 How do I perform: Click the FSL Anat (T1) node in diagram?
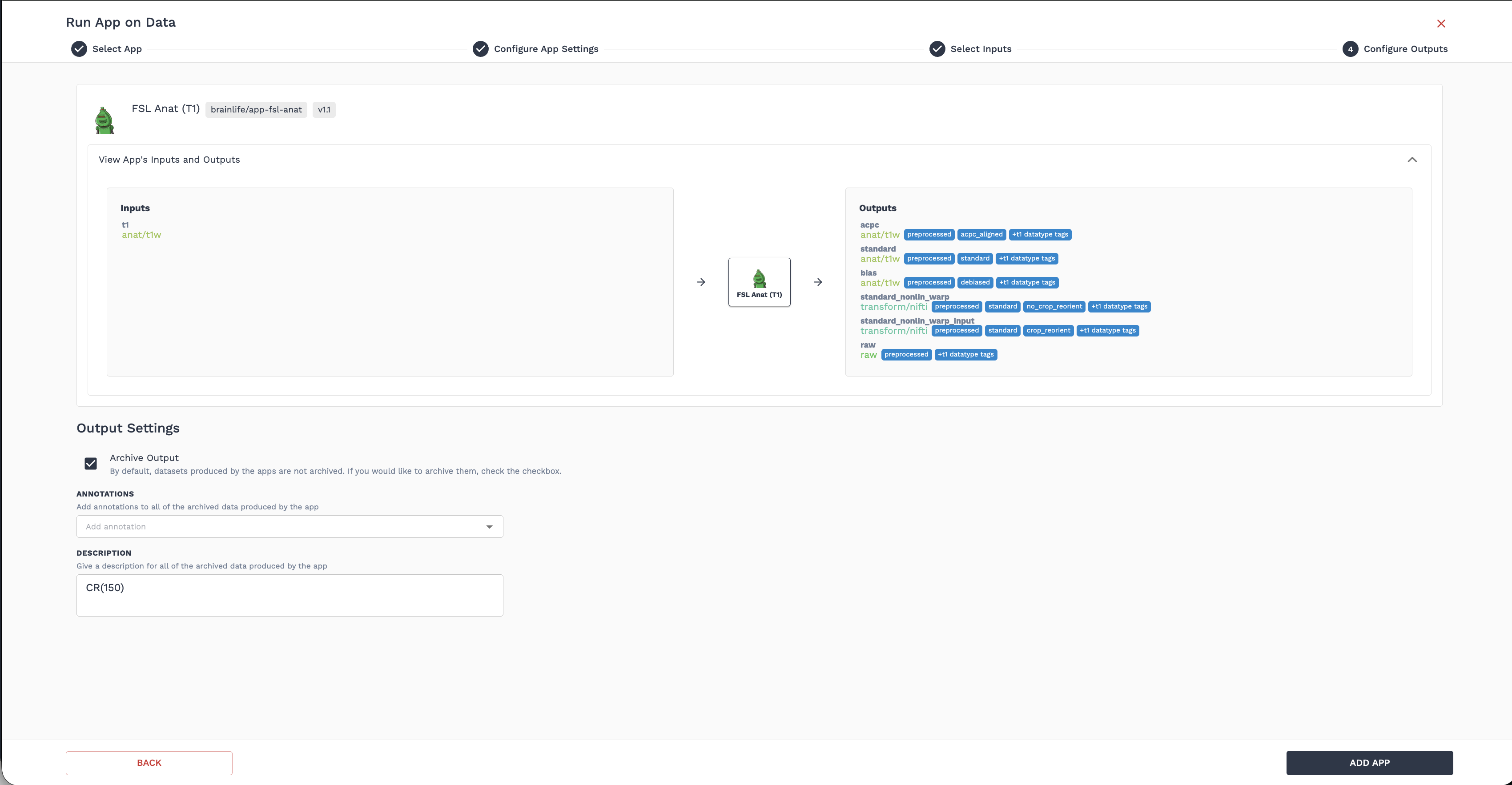pyautogui.click(x=759, y=282)
